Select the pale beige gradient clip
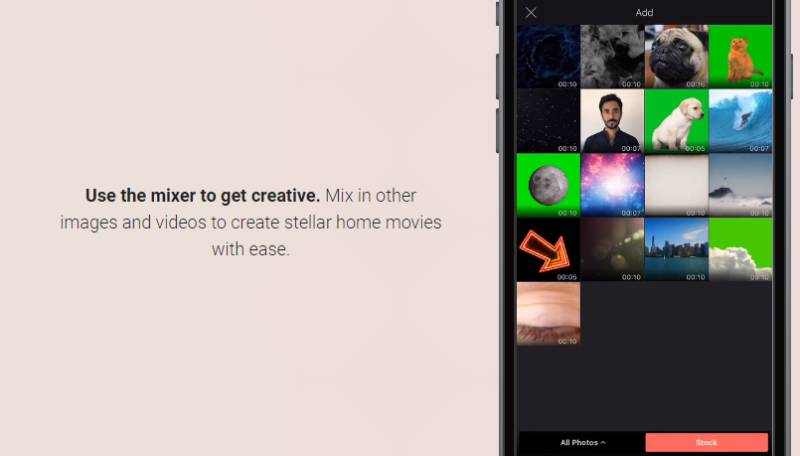The width and height of the screenshot is (800, 456). (676, 185)
